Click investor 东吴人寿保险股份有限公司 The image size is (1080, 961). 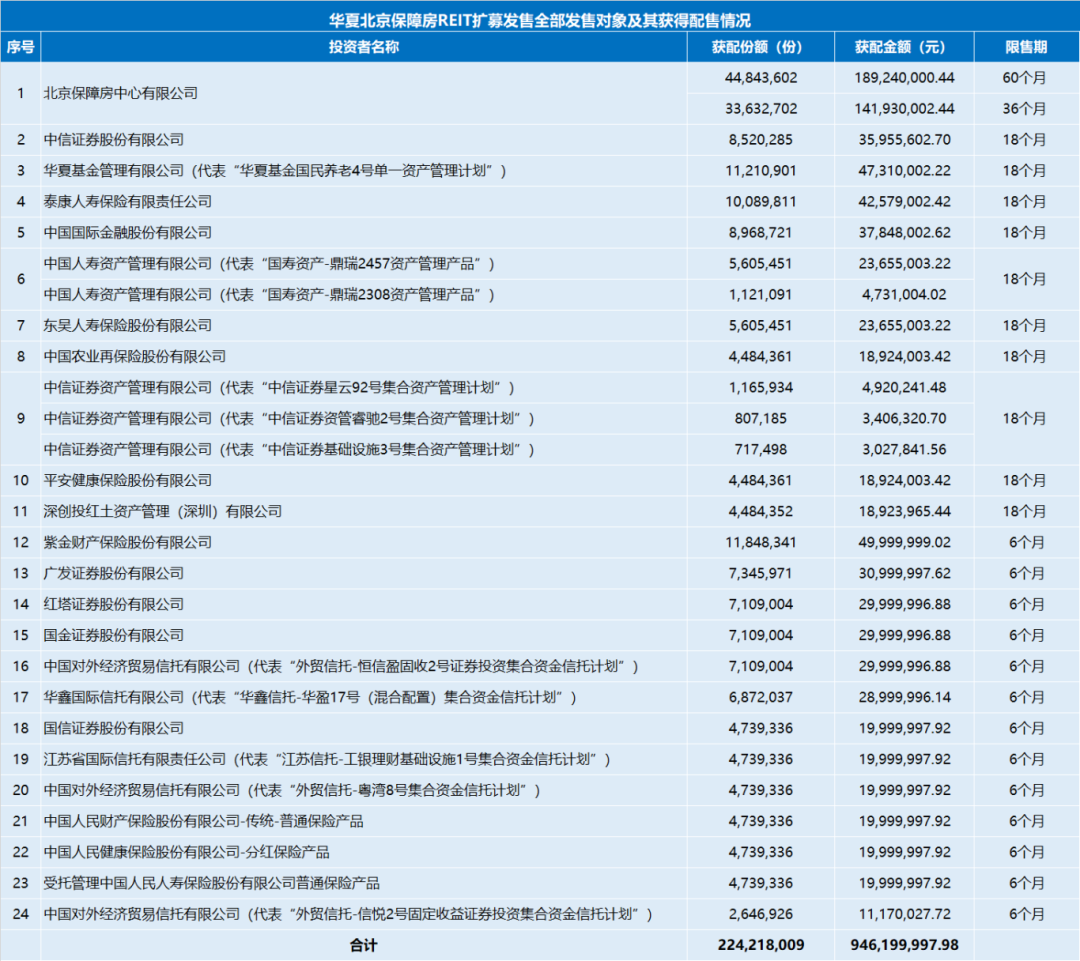coord(127,326)
